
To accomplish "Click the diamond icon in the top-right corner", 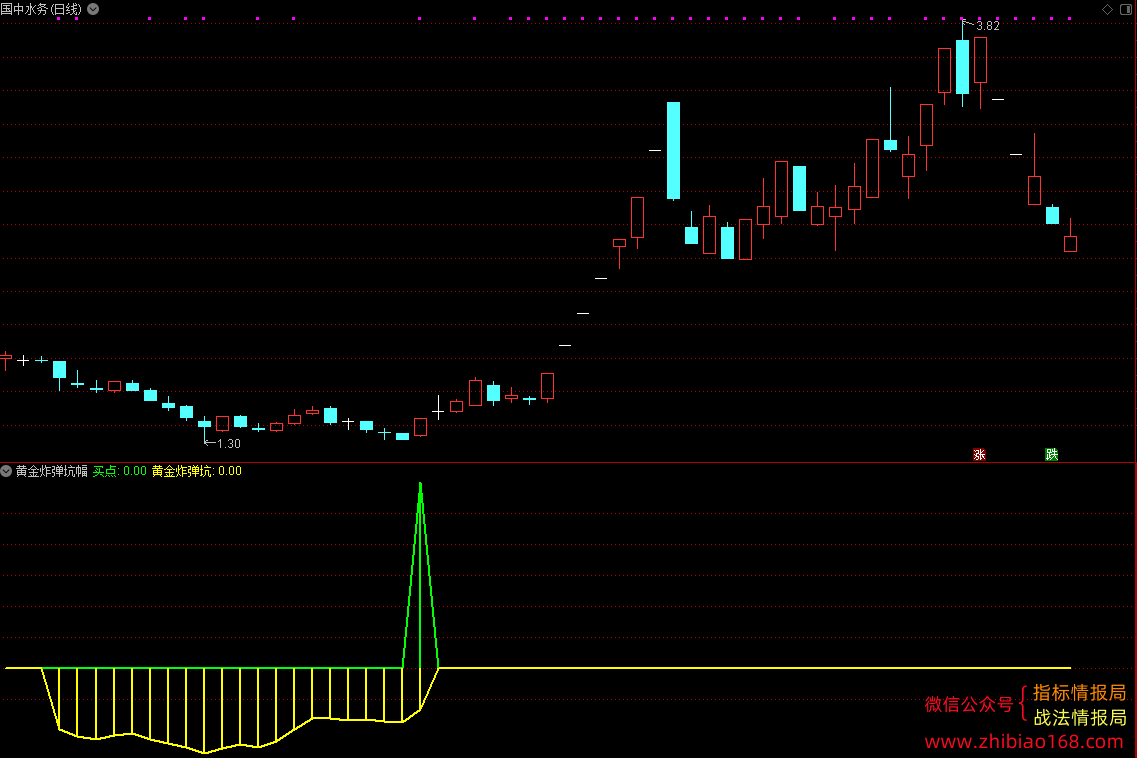I will [1107, 9].
